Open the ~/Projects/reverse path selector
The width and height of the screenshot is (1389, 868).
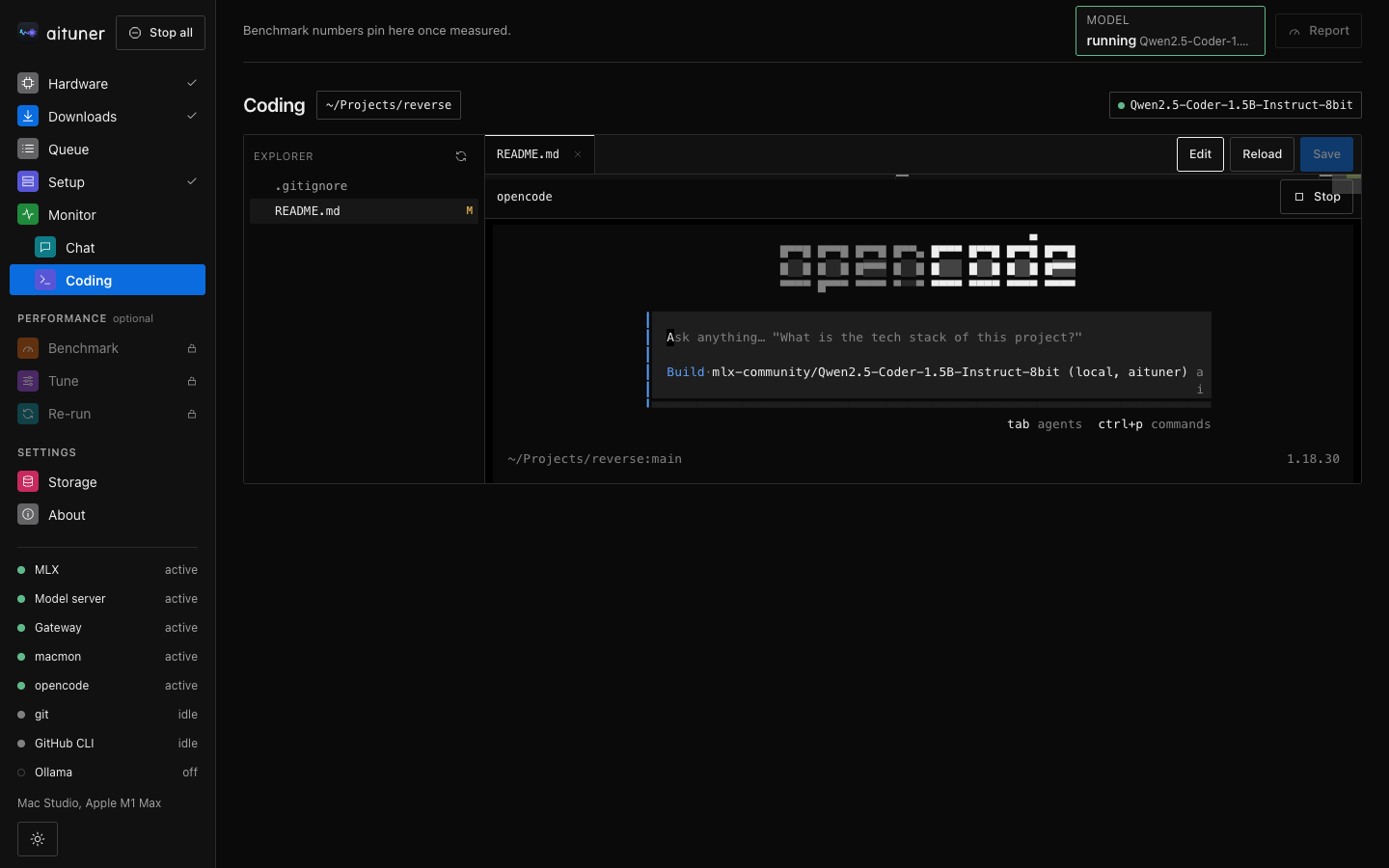pos(389,105)
